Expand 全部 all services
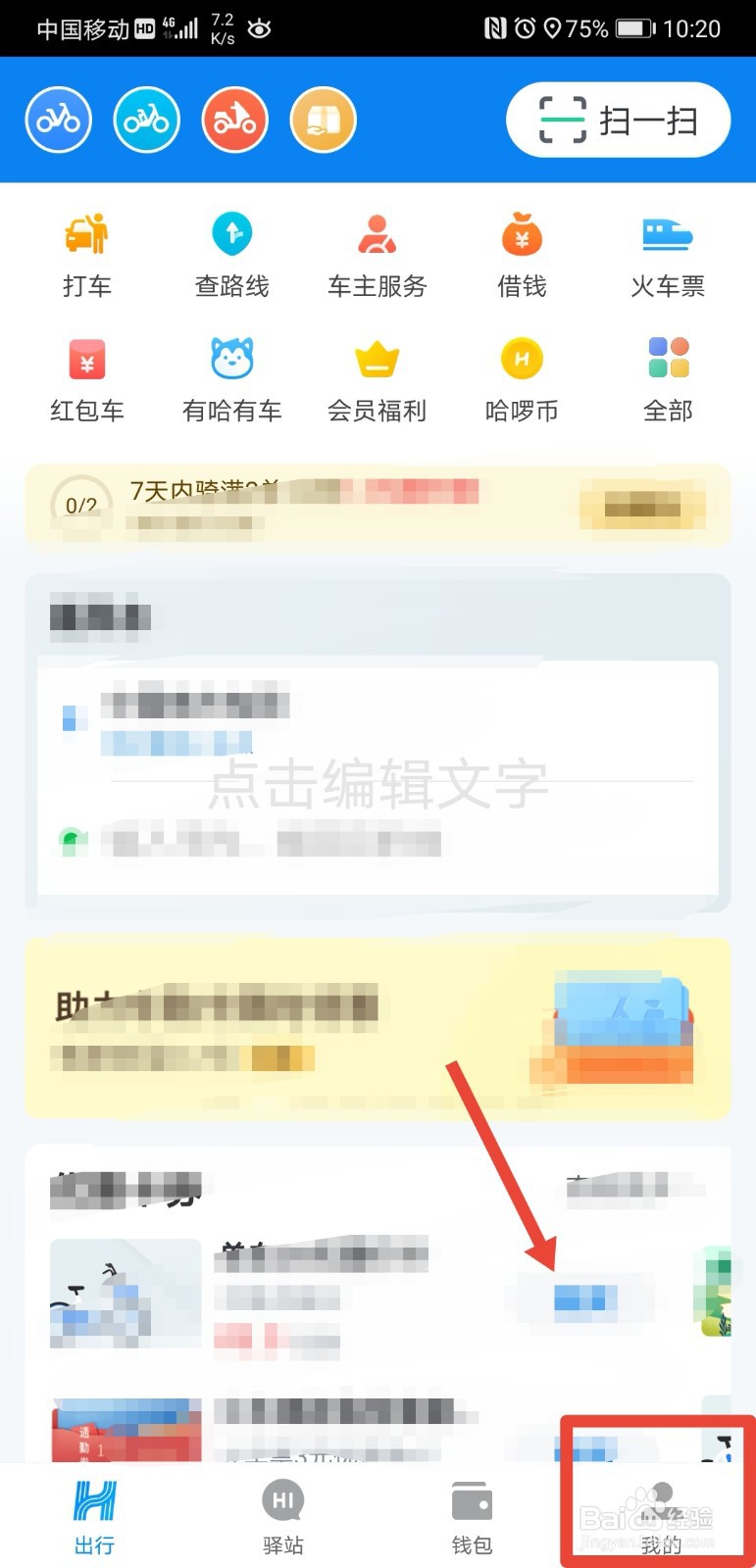756x1568 pixels. [x=668, y=379]
